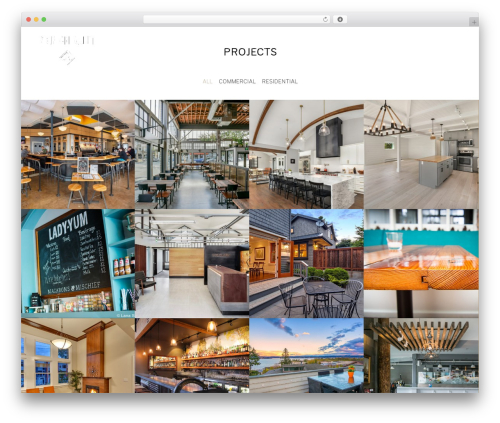Filter projects by RESIDENTIAL
The image size is (500, 423).
[280, 81]
